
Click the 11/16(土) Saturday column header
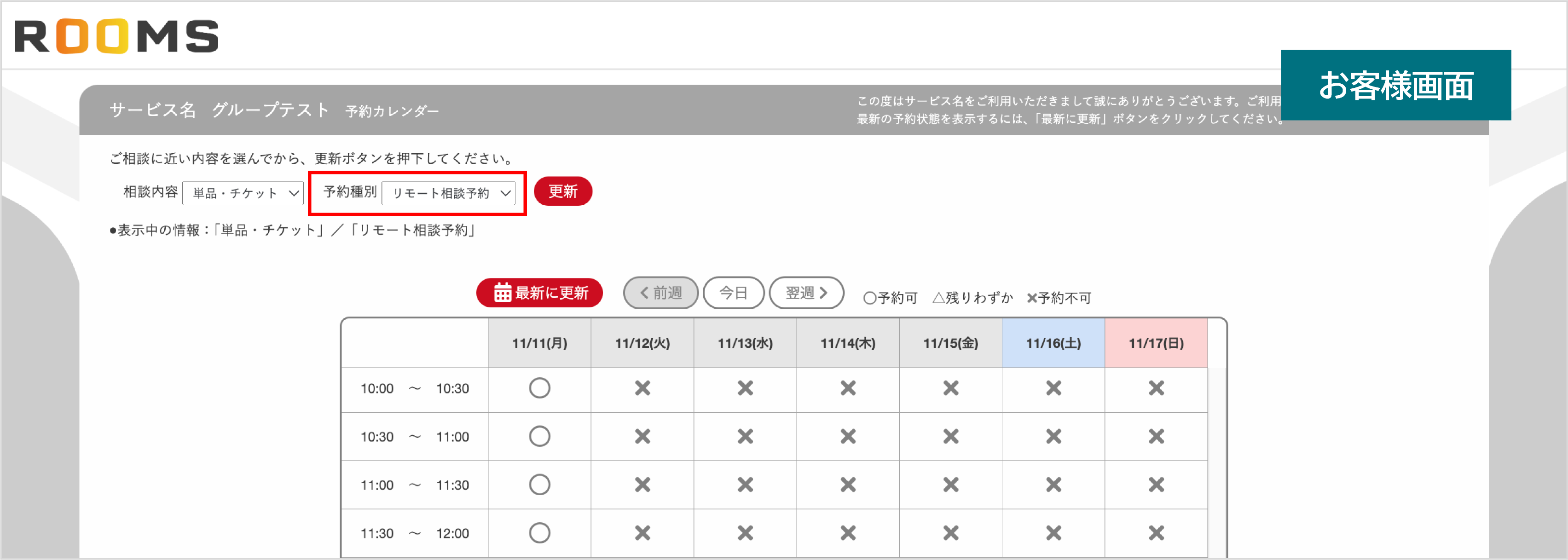(1053, 343)
